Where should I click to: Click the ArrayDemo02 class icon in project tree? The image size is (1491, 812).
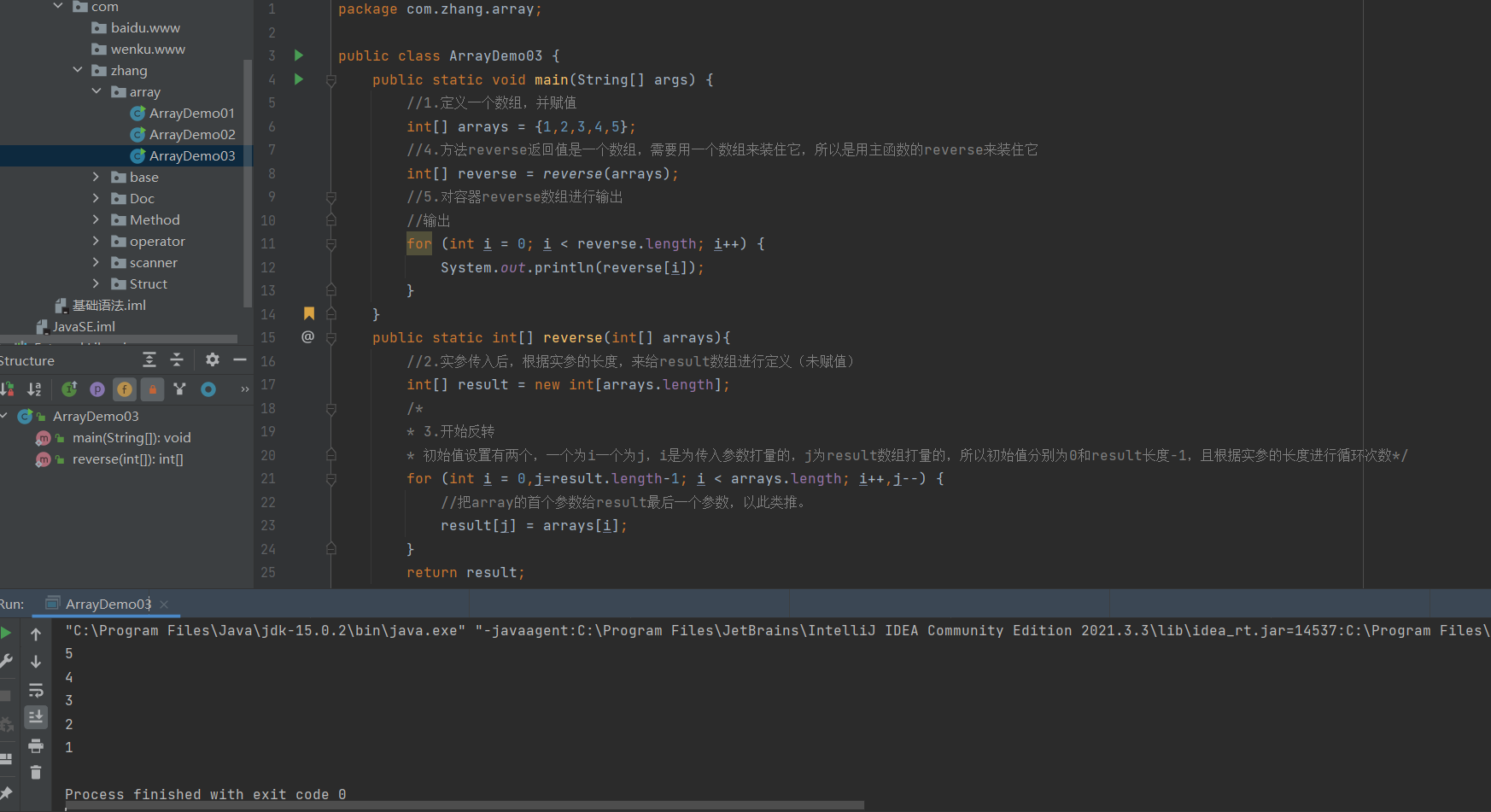(137, 135)
